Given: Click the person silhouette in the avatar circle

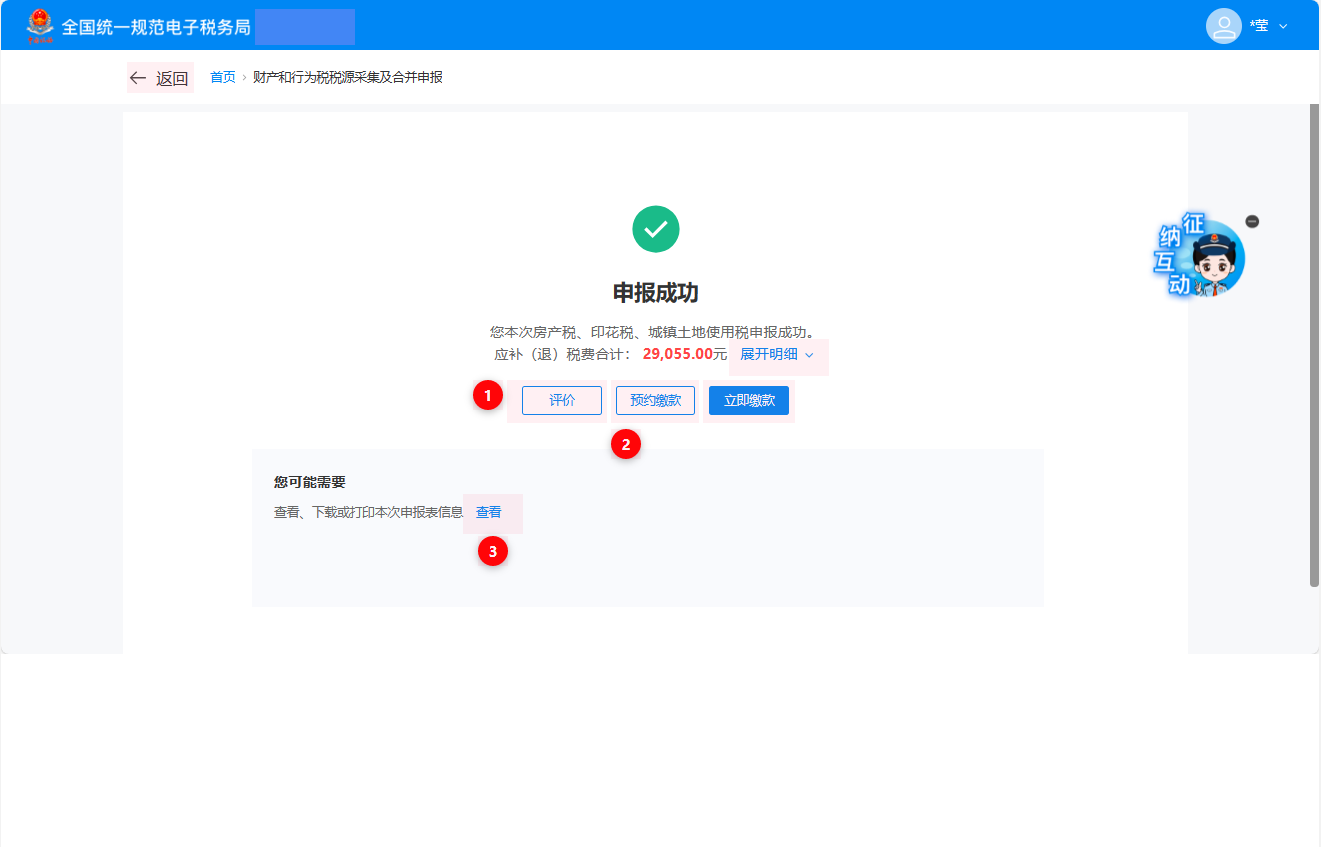Looking at the screenshot, I should (1223, 25).
